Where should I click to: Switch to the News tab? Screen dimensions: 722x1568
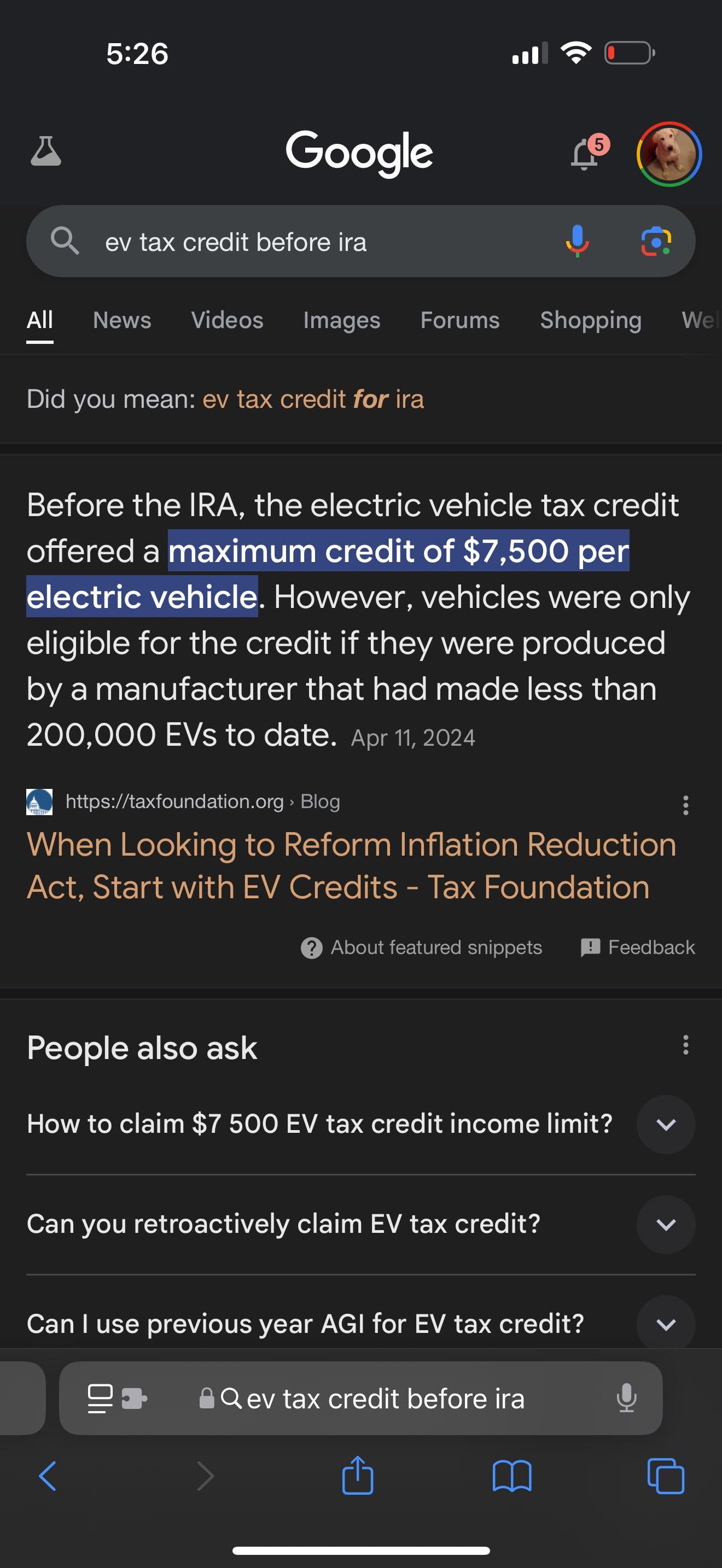(x=122, y=320)
